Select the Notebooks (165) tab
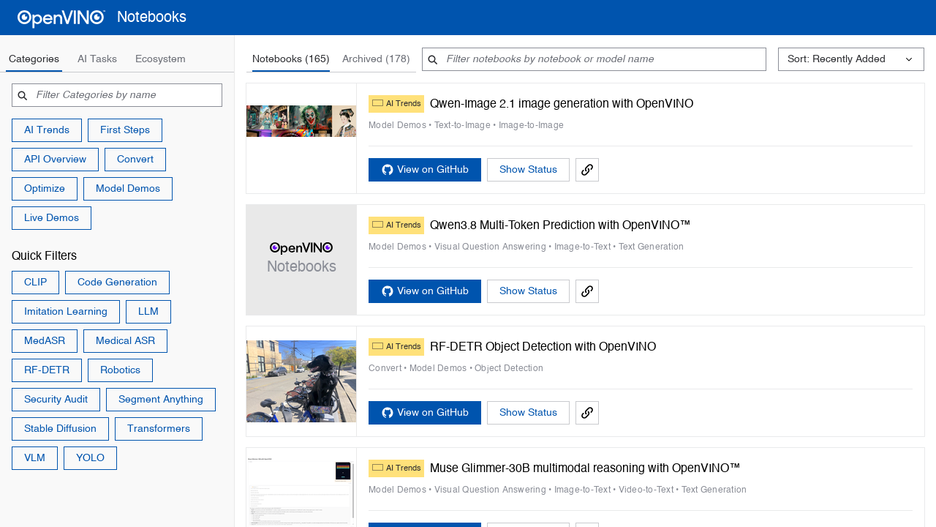This screenshot has height=527, width=936. 291,59
